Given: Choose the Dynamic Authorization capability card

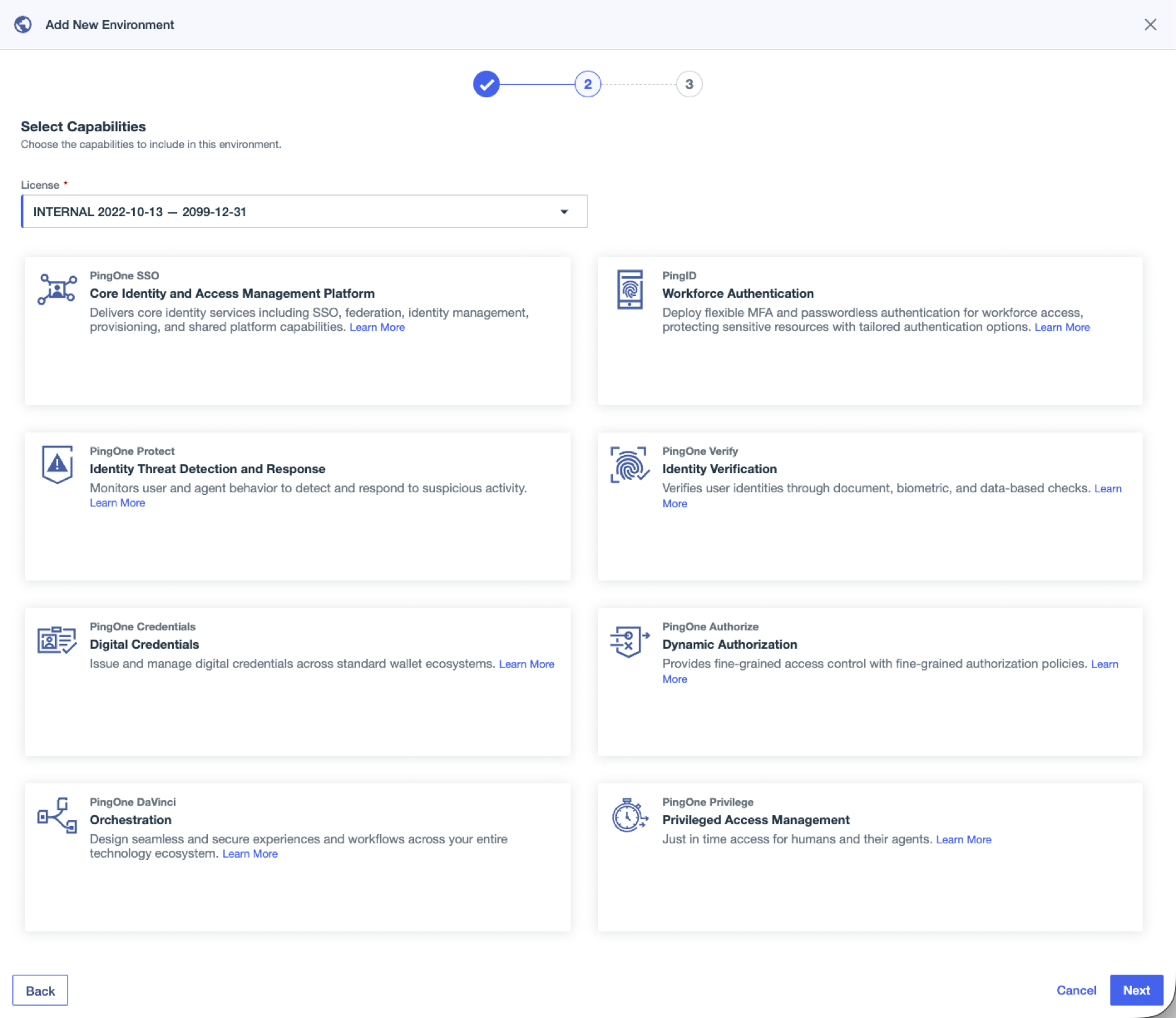Looking at the screenshot, I should click(870, 681).
